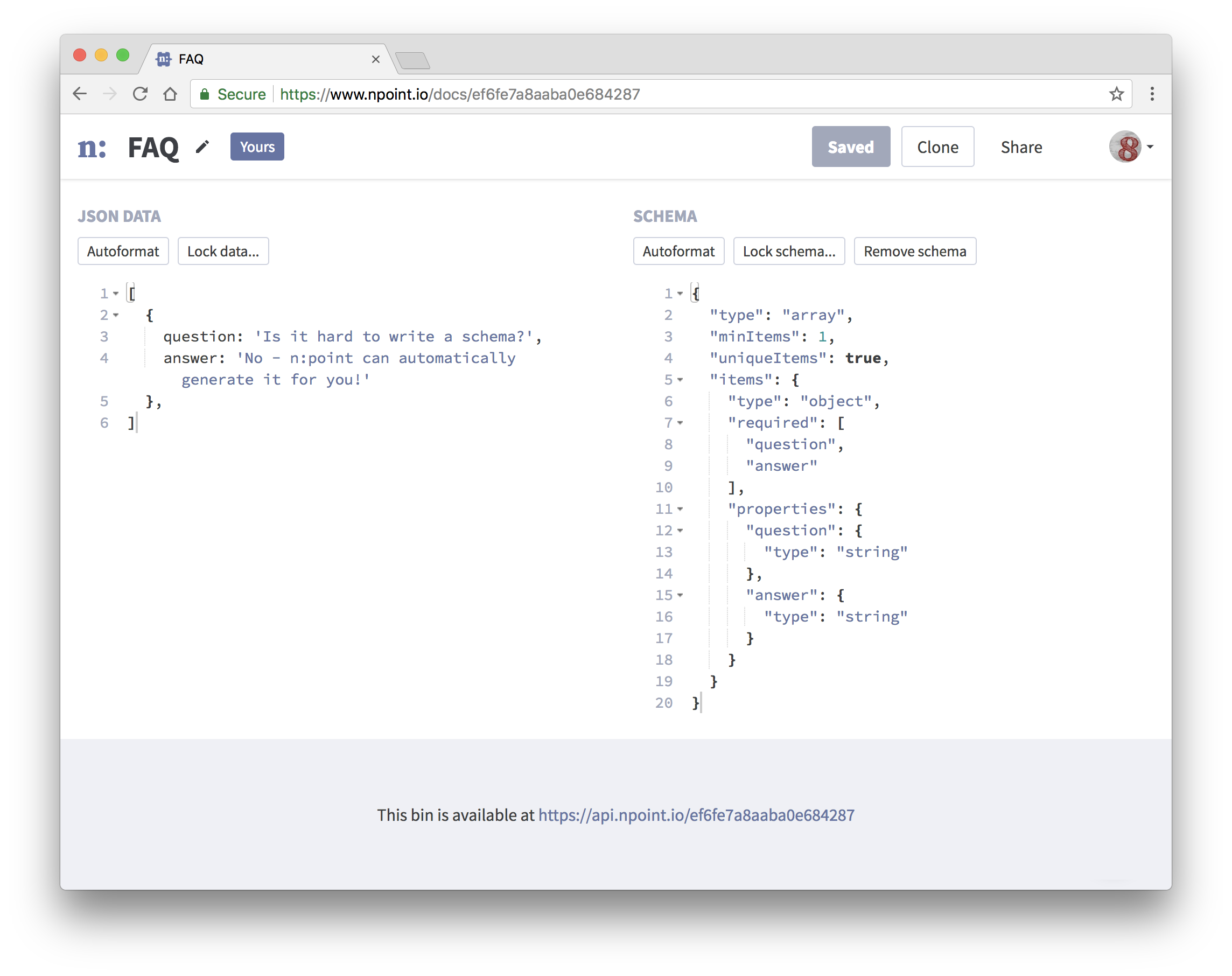
Task: Click the green Secure lock icon
Action: click(x=205, y=94)
